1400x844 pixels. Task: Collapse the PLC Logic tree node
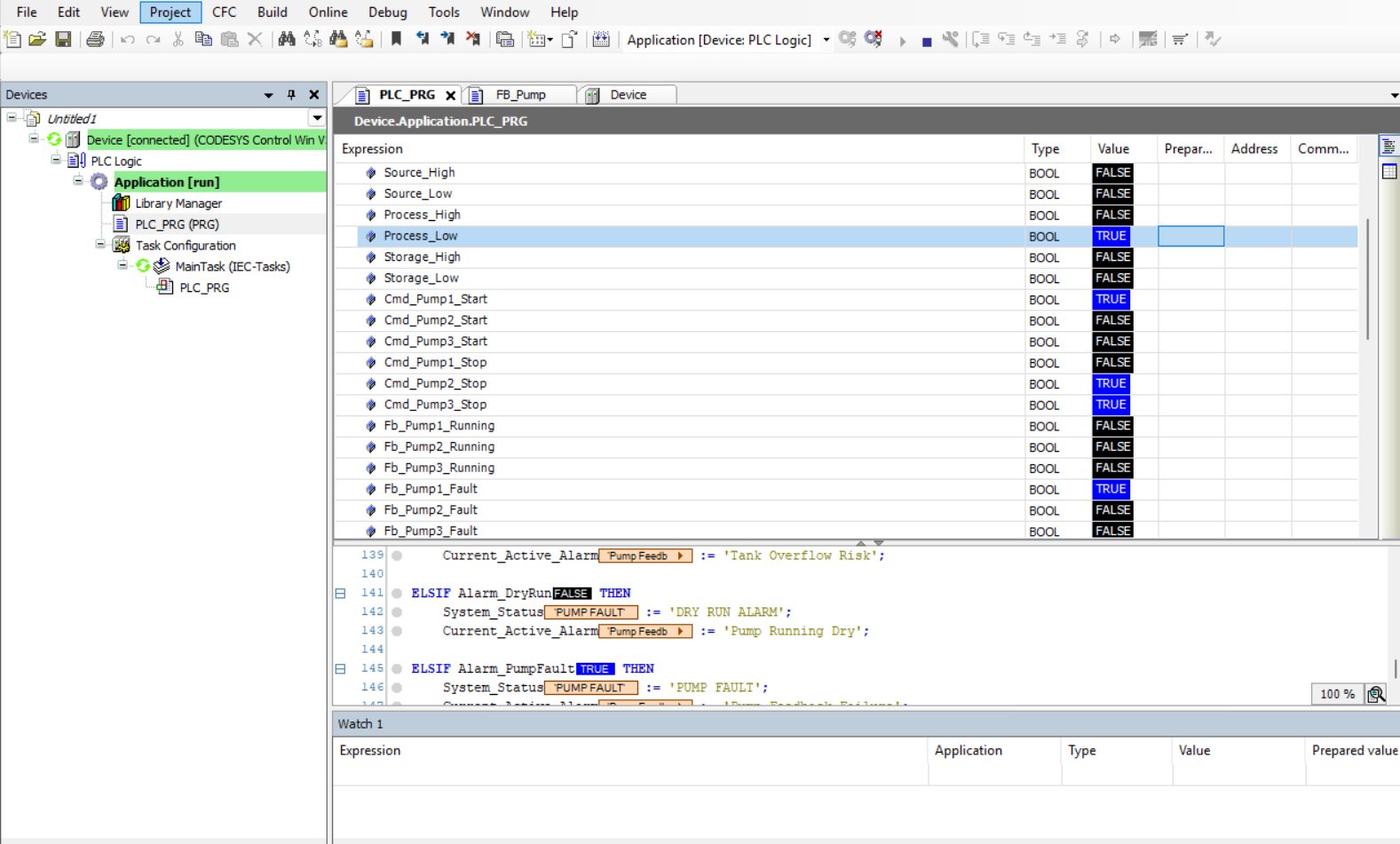[x=56, y=160]
